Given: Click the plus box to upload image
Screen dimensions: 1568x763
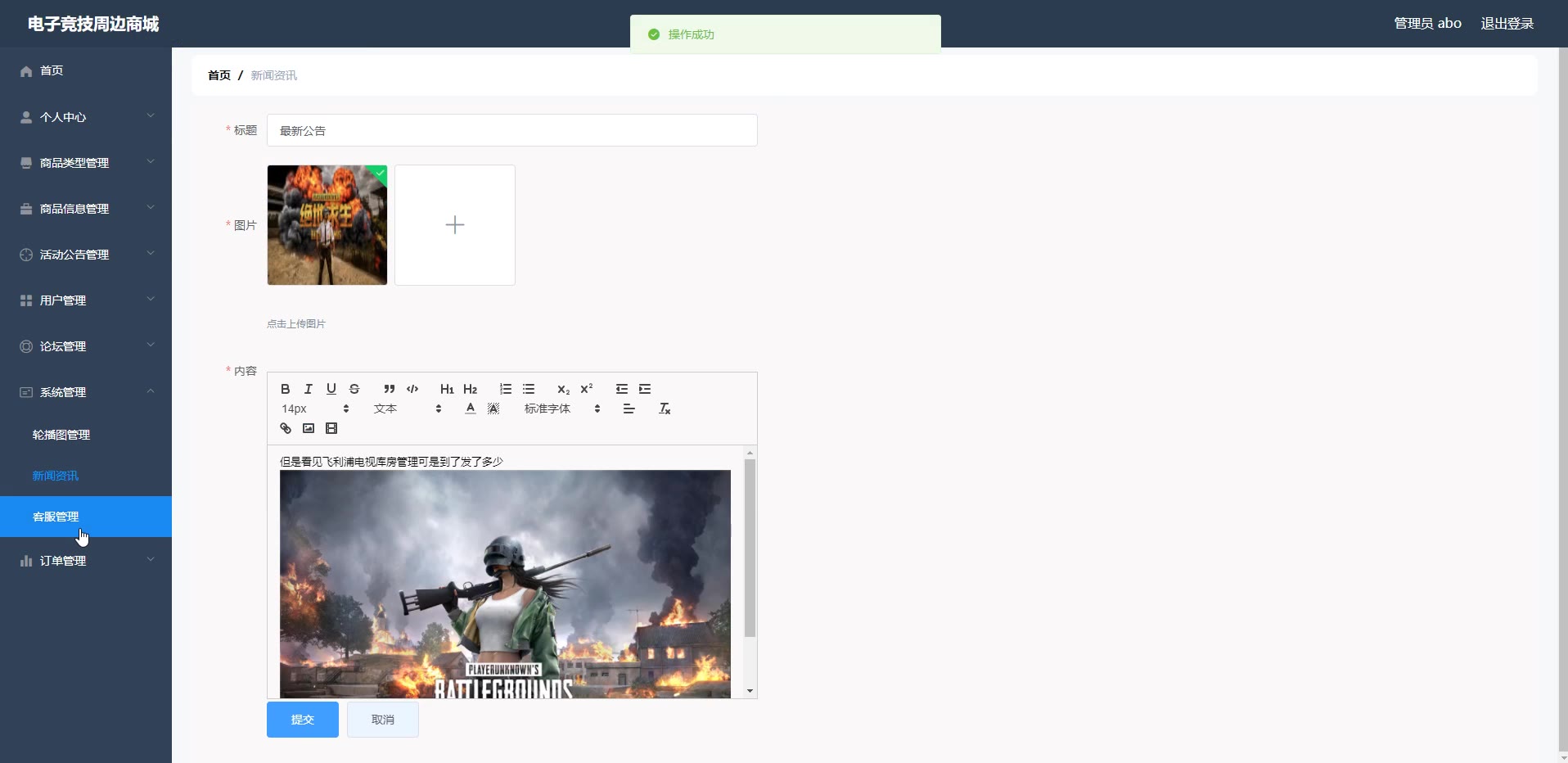Looking at the screenshot, I should (455, 225).
